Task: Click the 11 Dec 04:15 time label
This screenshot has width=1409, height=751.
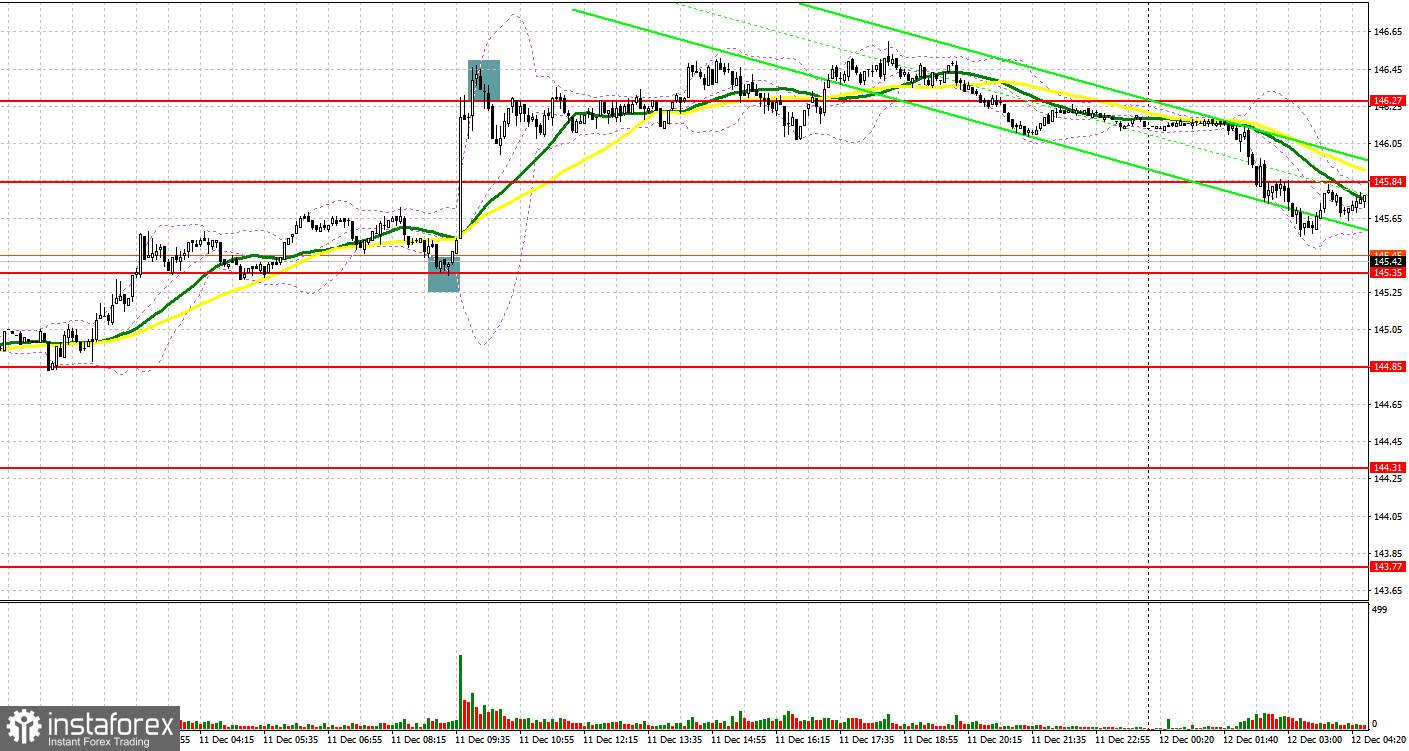Action: tap(229, 740)
